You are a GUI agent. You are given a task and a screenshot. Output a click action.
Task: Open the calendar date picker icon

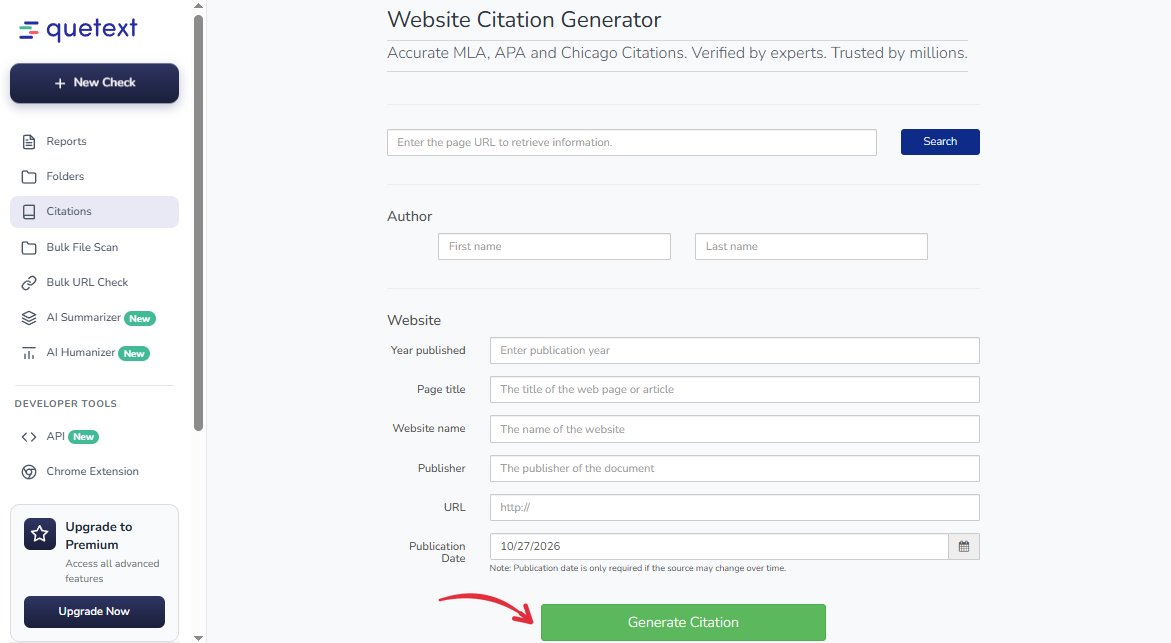pos(963,547)
